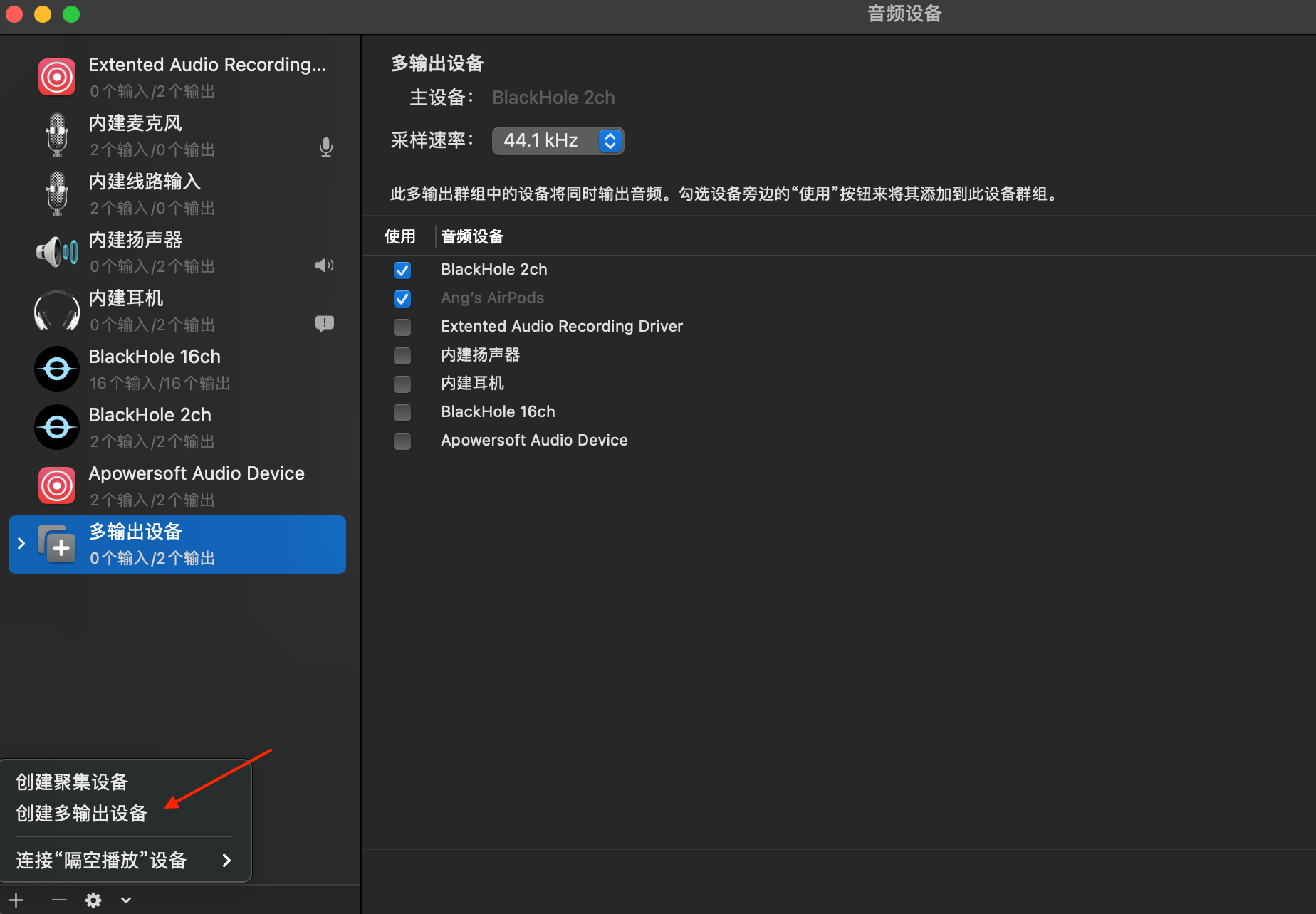Click alert sound indicator on 内建耳机
Screen dimensions: 1316x914
[325, 324]
